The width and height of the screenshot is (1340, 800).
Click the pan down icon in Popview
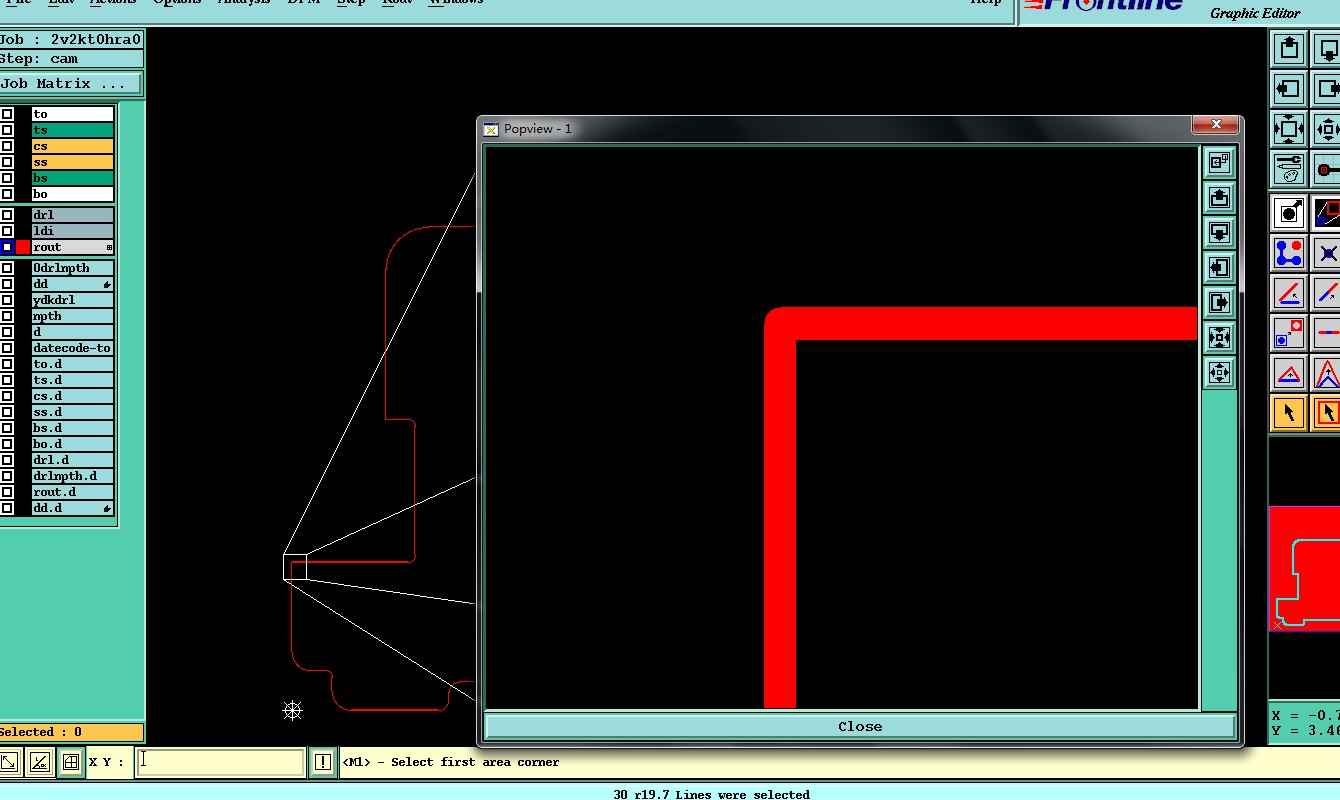click(1219, 232)
